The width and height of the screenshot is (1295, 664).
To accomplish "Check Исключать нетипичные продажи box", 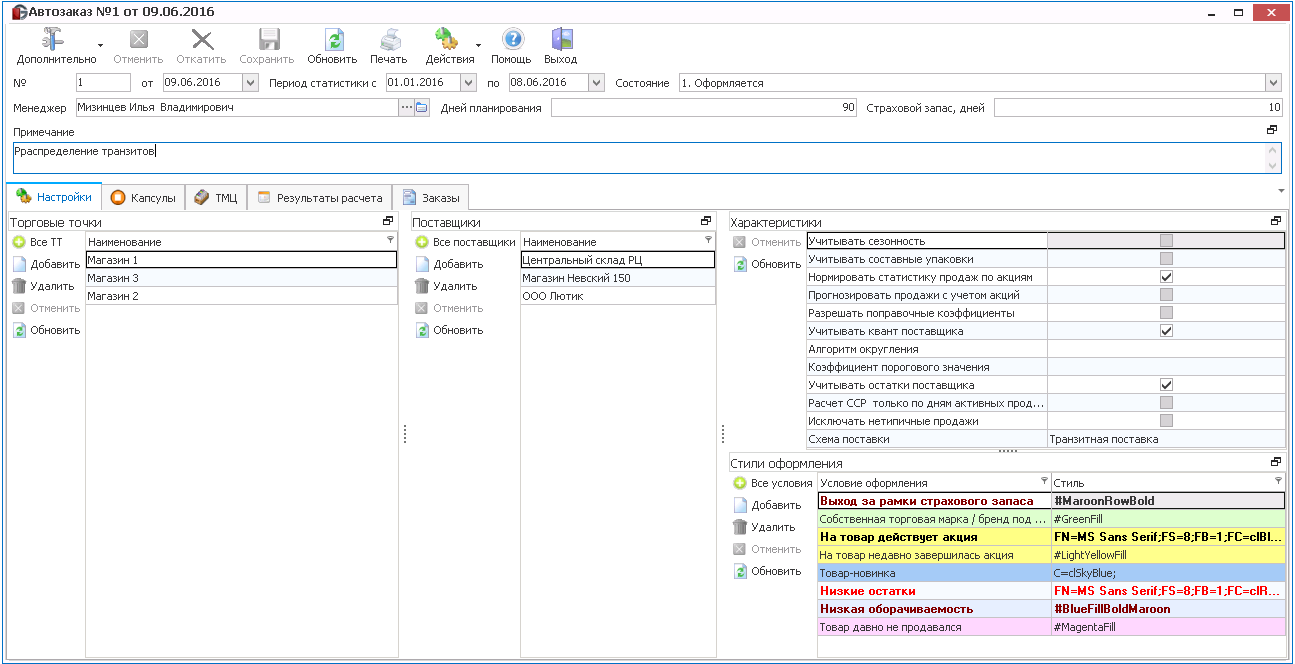I will 1166,421.
